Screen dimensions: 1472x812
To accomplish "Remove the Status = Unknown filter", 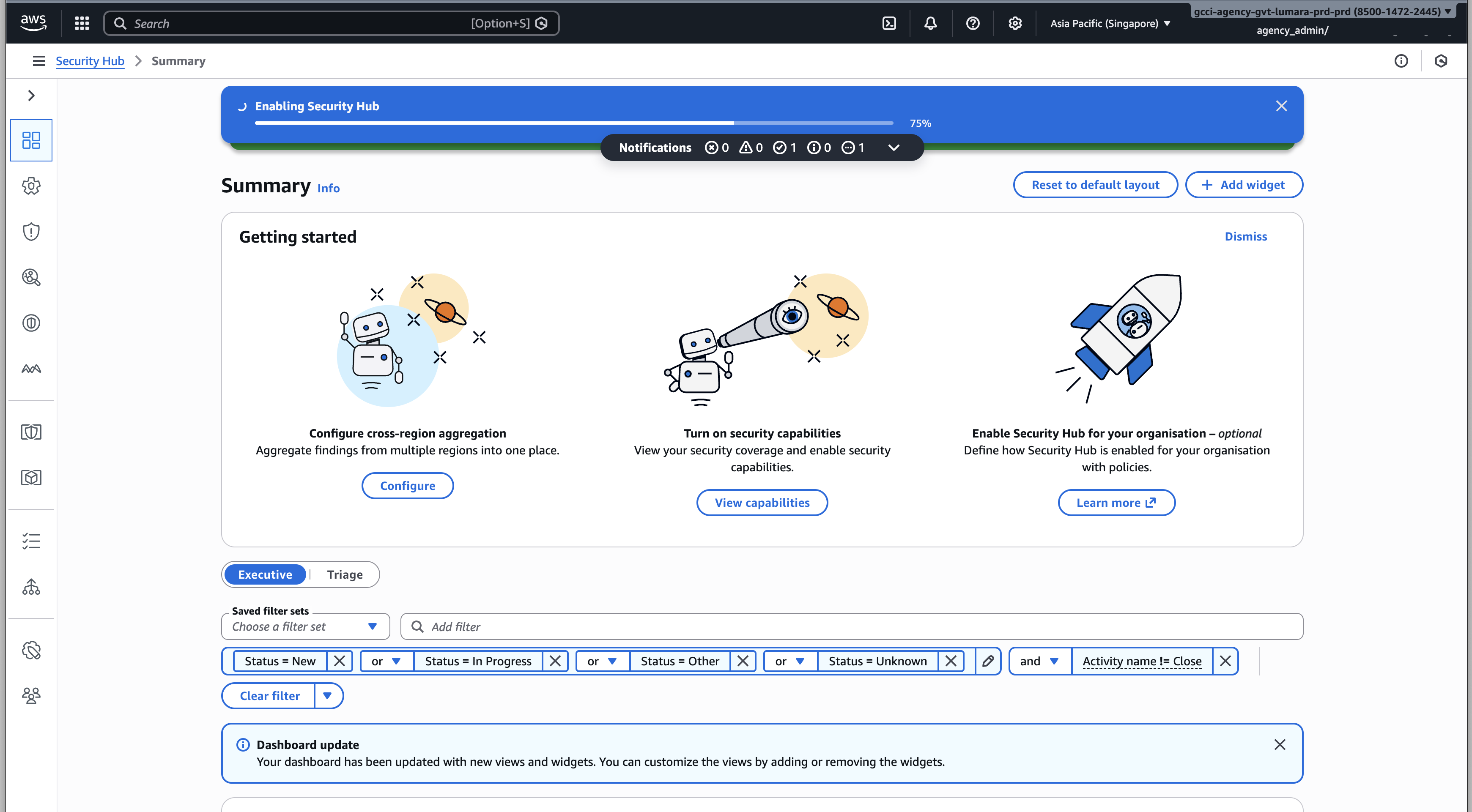I will click(951, 661).
